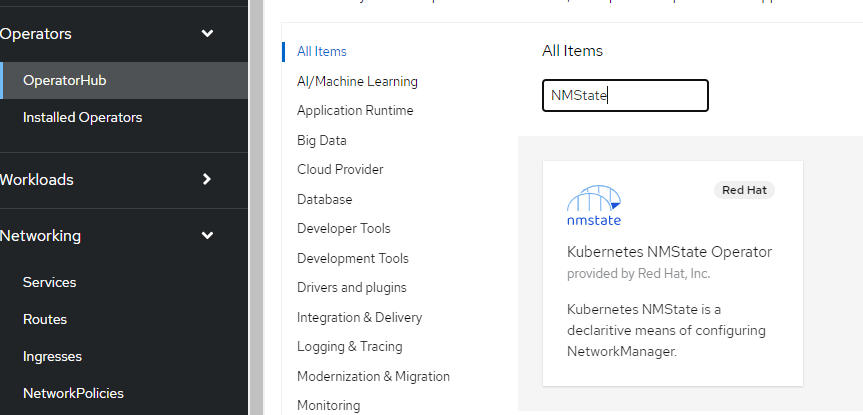
Task: Open Installed Operators page
Action: 83,117
